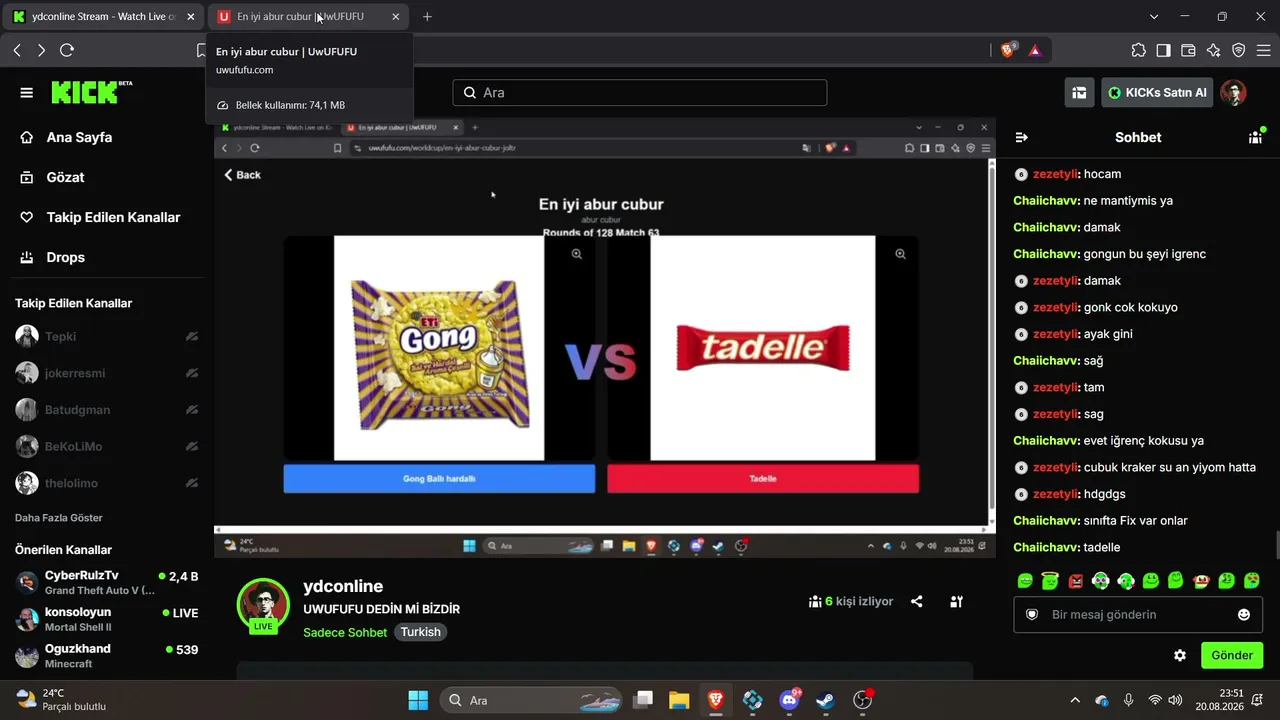Open File Explorer from taskbar
This screenshot has width=1280, height=720.
point(679,700)
